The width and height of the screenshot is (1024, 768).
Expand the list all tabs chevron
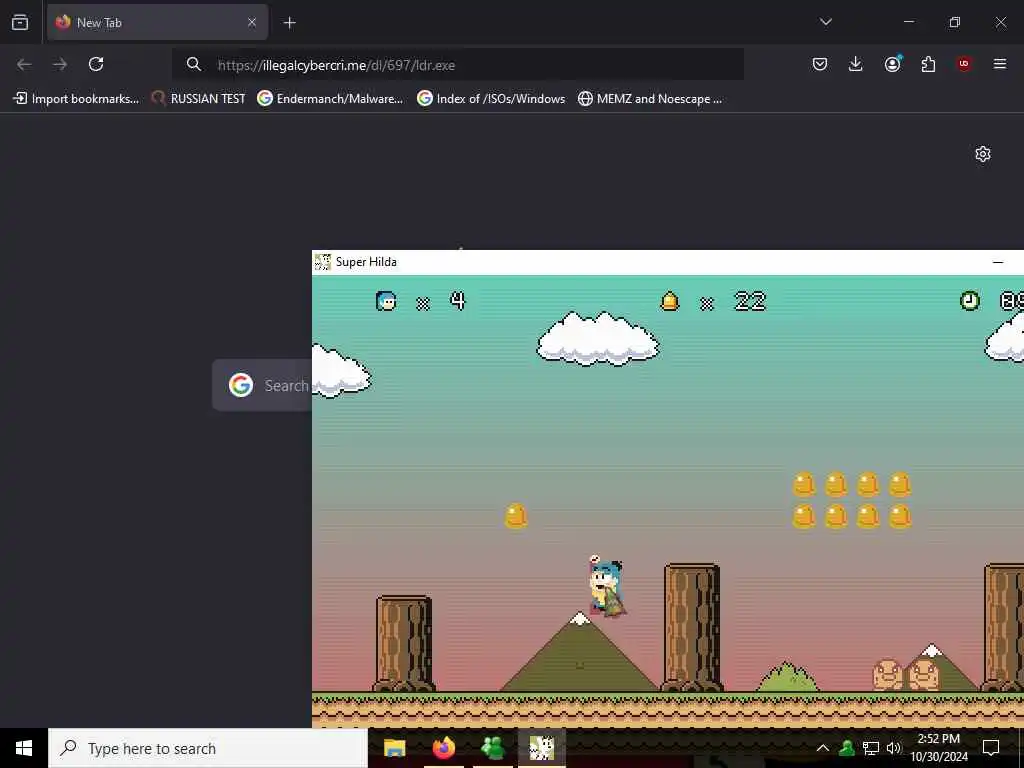pos(825,22)
